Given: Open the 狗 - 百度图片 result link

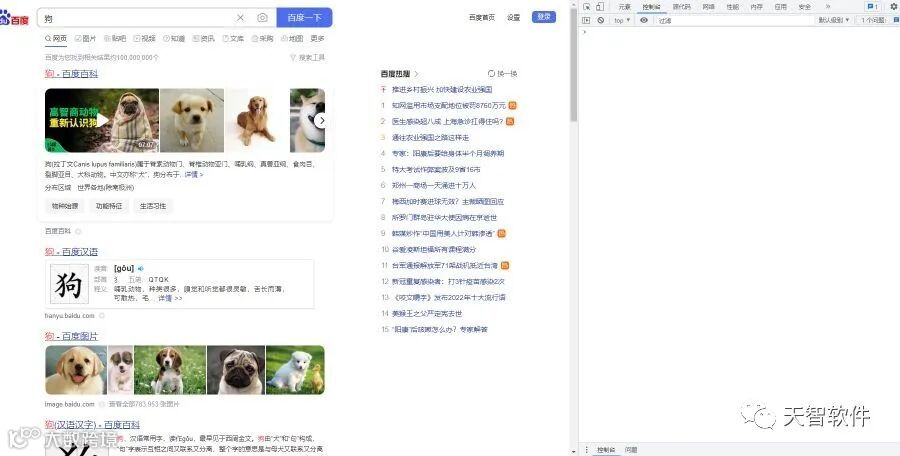Looking at the screenshot, I should point(72,336).
